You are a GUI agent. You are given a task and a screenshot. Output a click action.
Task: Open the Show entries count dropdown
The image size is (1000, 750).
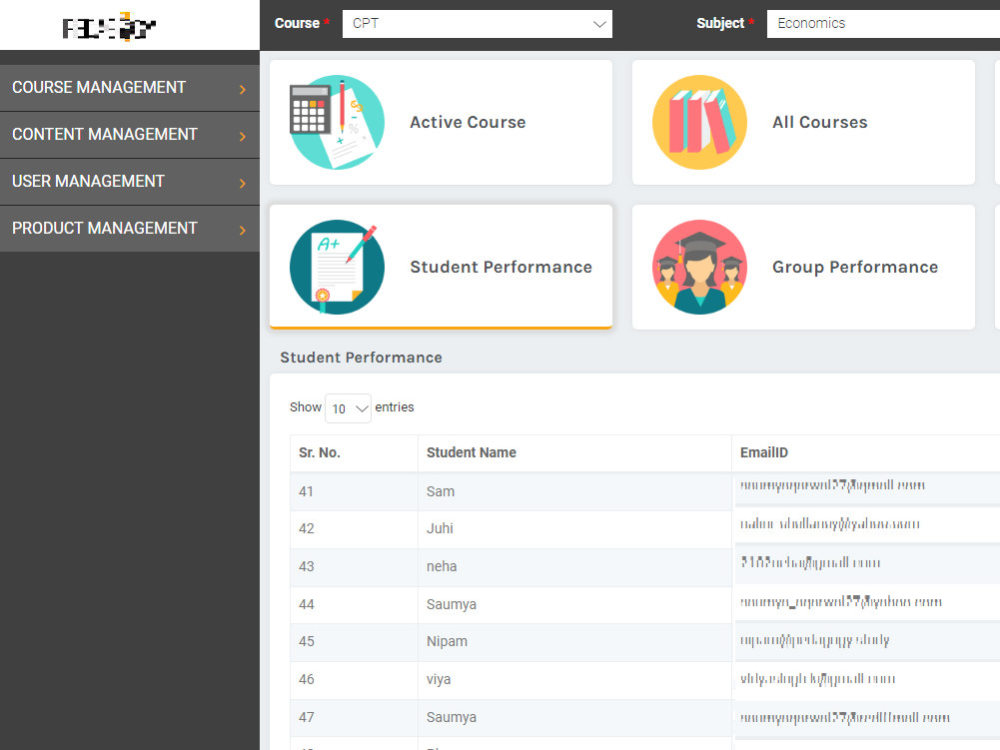[348, 408]
